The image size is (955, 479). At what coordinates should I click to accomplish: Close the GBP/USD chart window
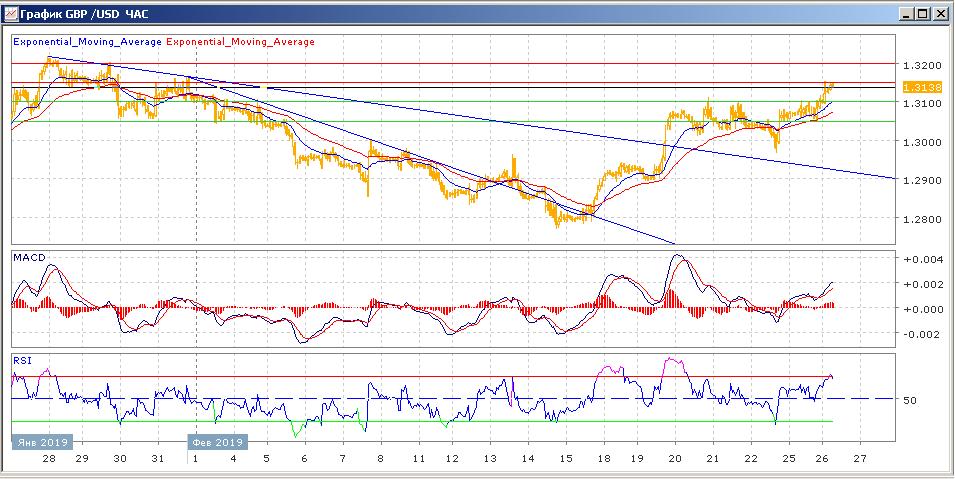[x=940, y=13]
